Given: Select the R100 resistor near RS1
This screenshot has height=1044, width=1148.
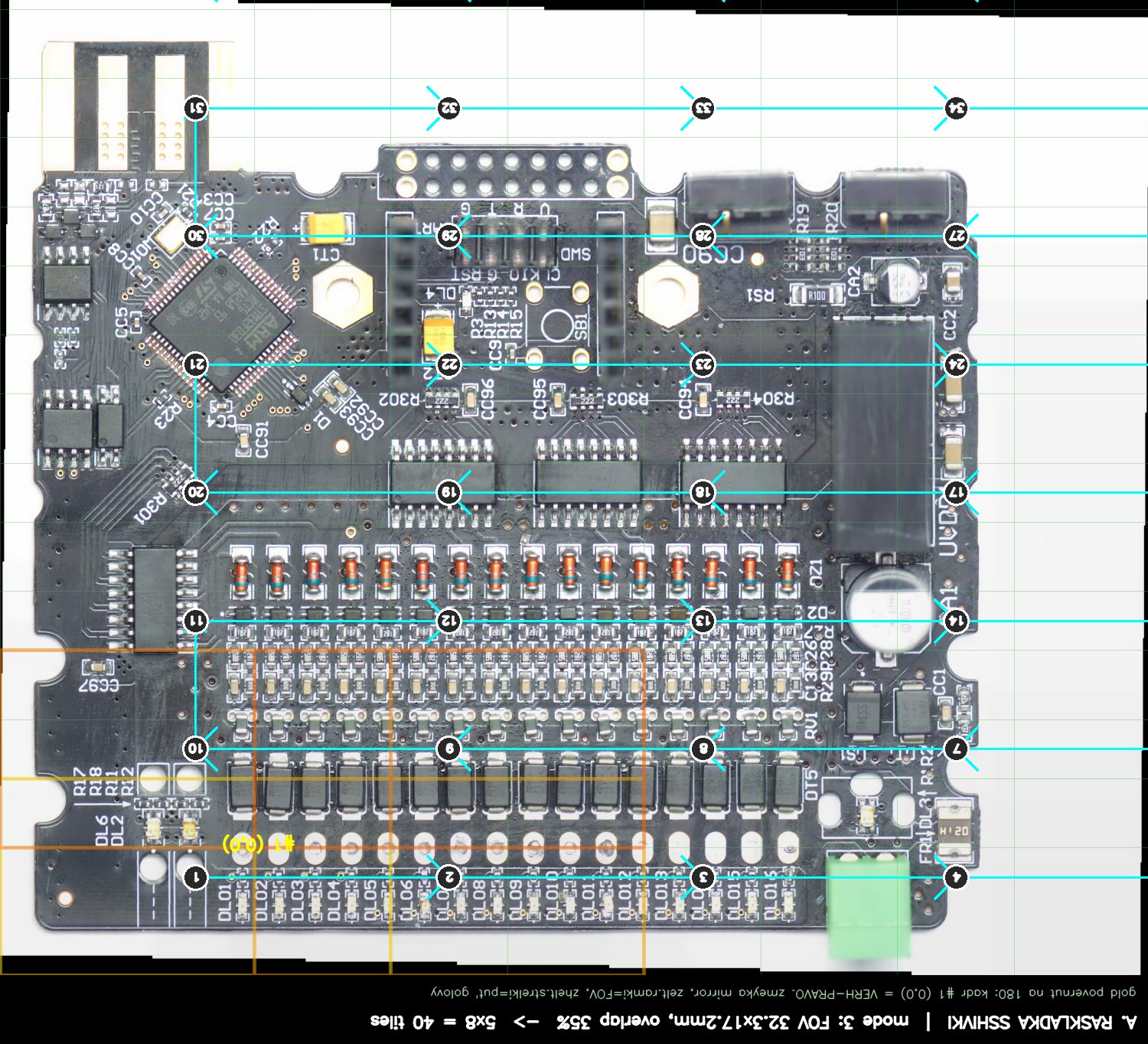Looking at the screenshot, I should click(x=816, y=295).
